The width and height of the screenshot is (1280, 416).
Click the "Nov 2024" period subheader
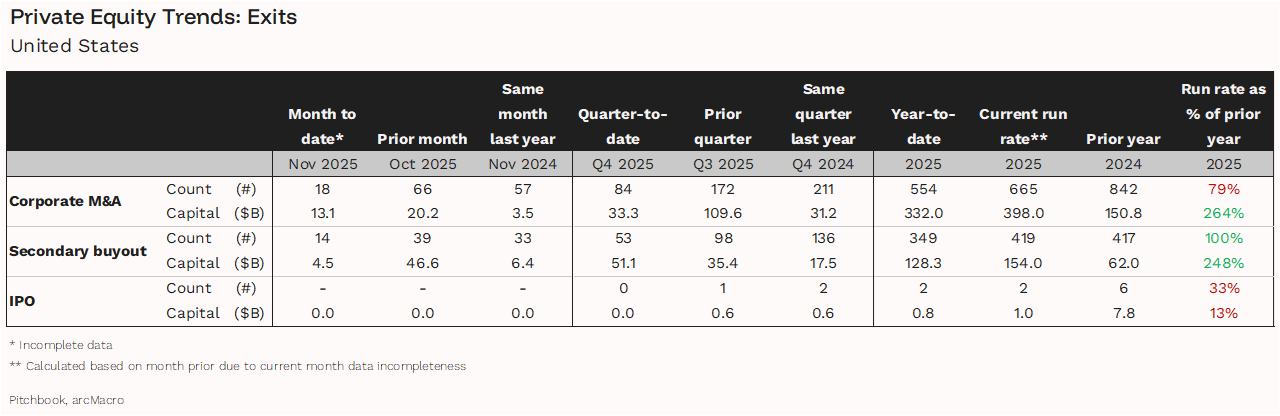coord(522,164)
